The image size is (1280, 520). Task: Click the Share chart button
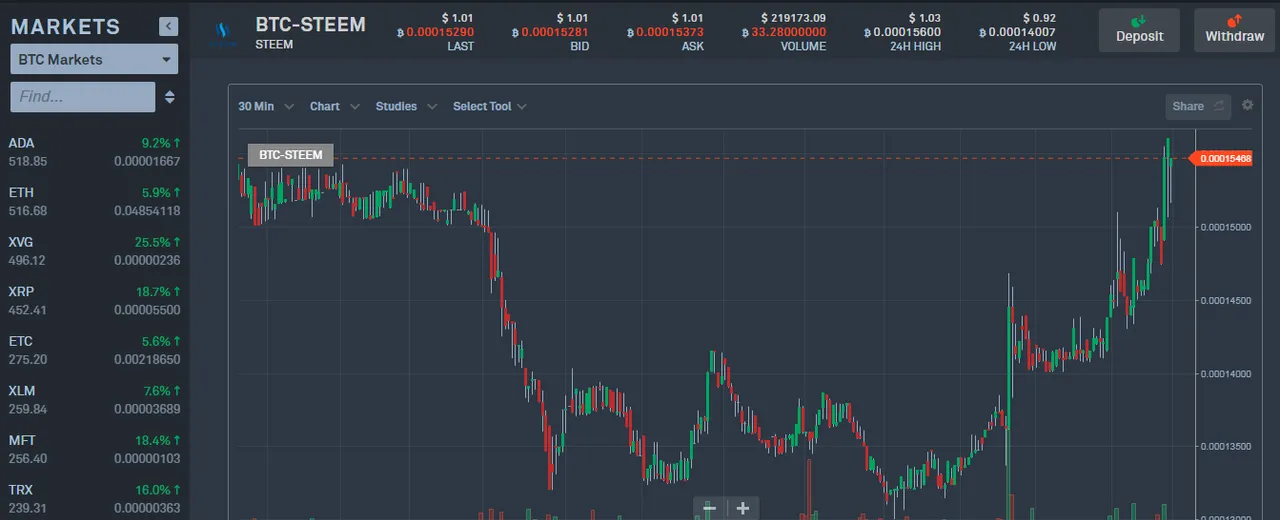click(x=1198, y=106)
